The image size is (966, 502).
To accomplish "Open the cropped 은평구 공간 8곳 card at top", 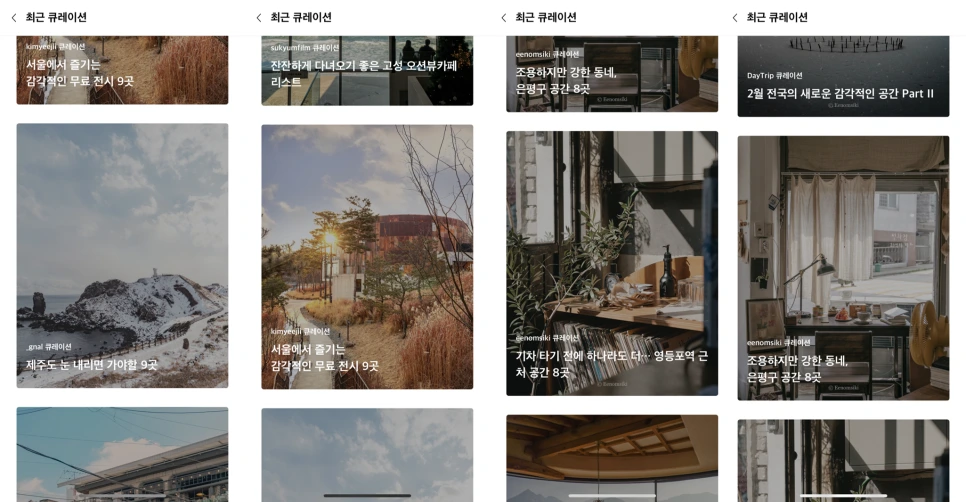I will [612, 73].
